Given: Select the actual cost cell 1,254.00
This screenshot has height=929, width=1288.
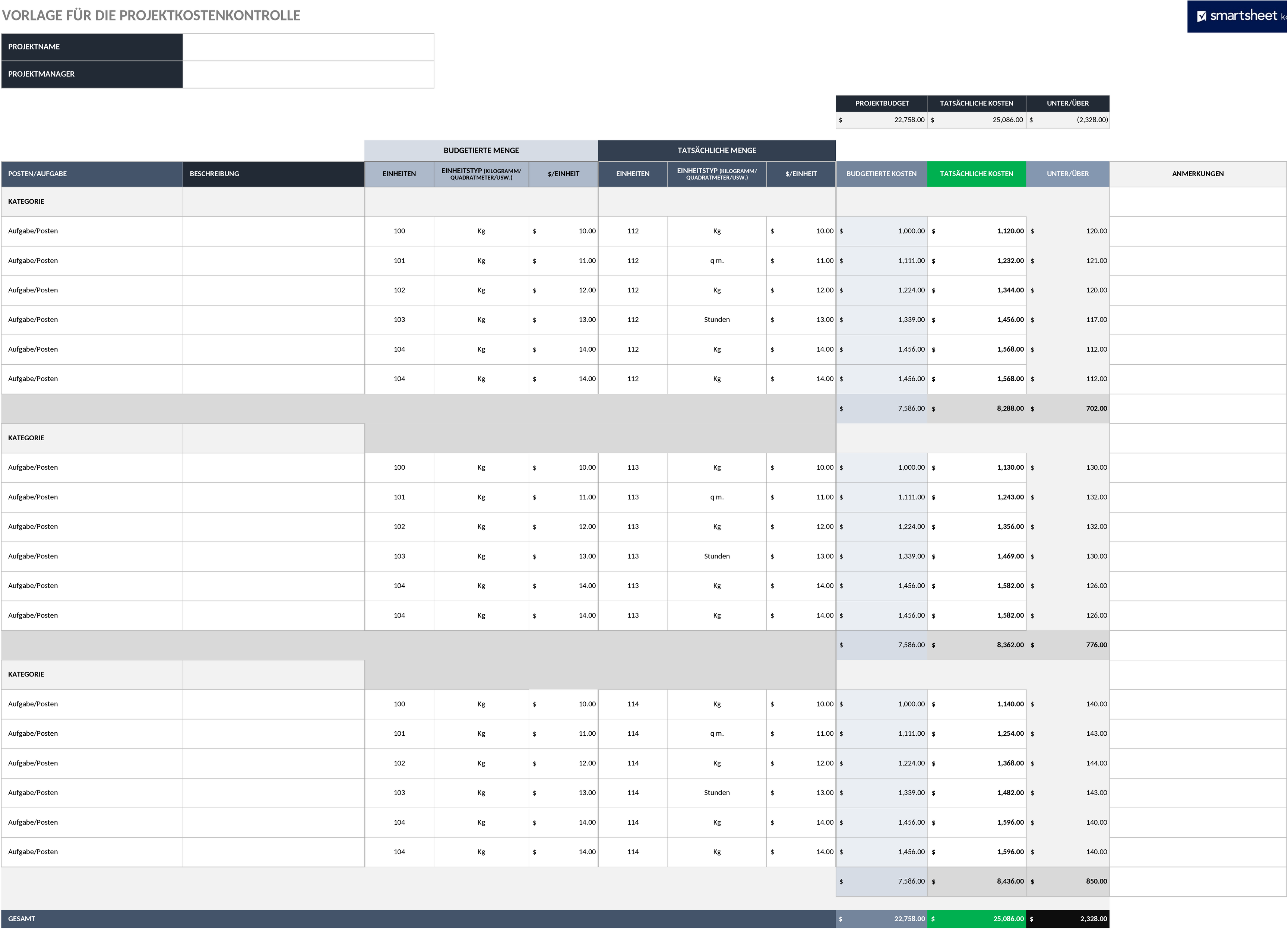Looking at the screenshot, I should tap(977, 734).
